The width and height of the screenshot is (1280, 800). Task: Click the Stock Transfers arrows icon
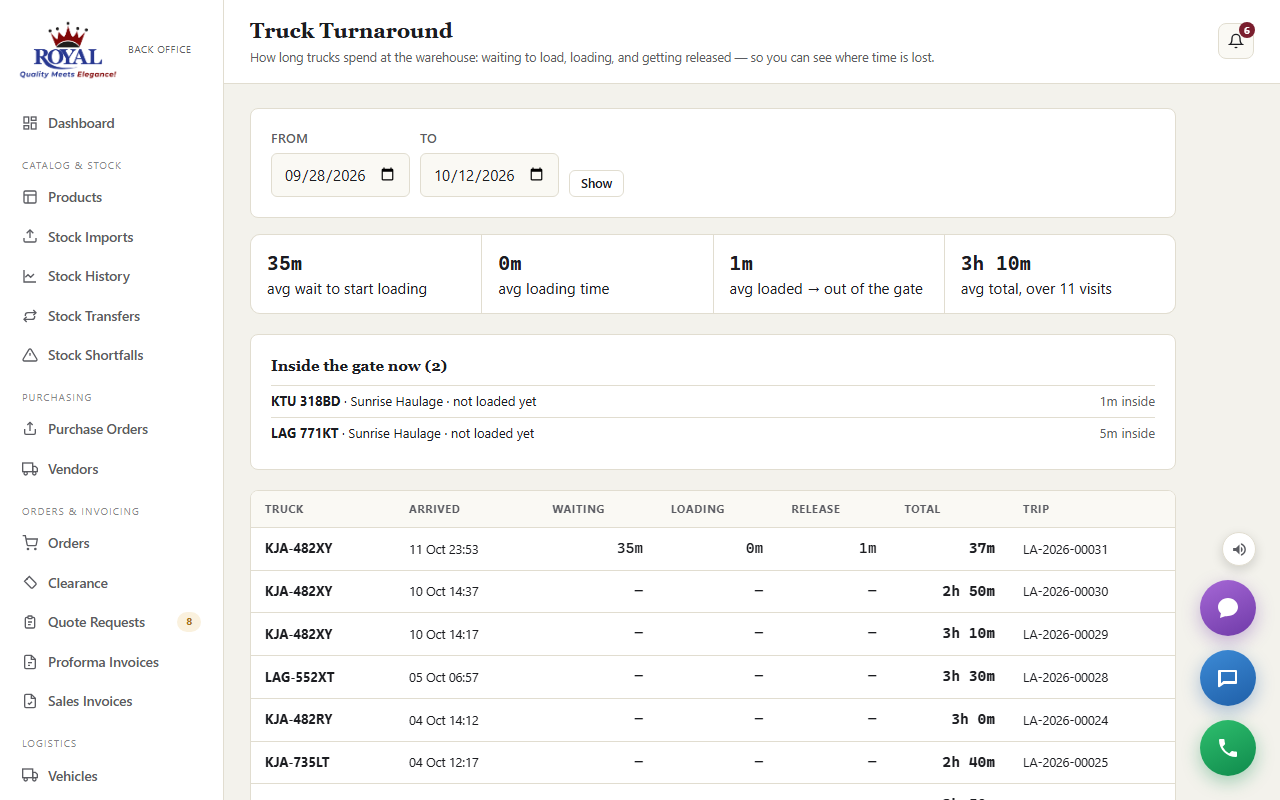30,316
